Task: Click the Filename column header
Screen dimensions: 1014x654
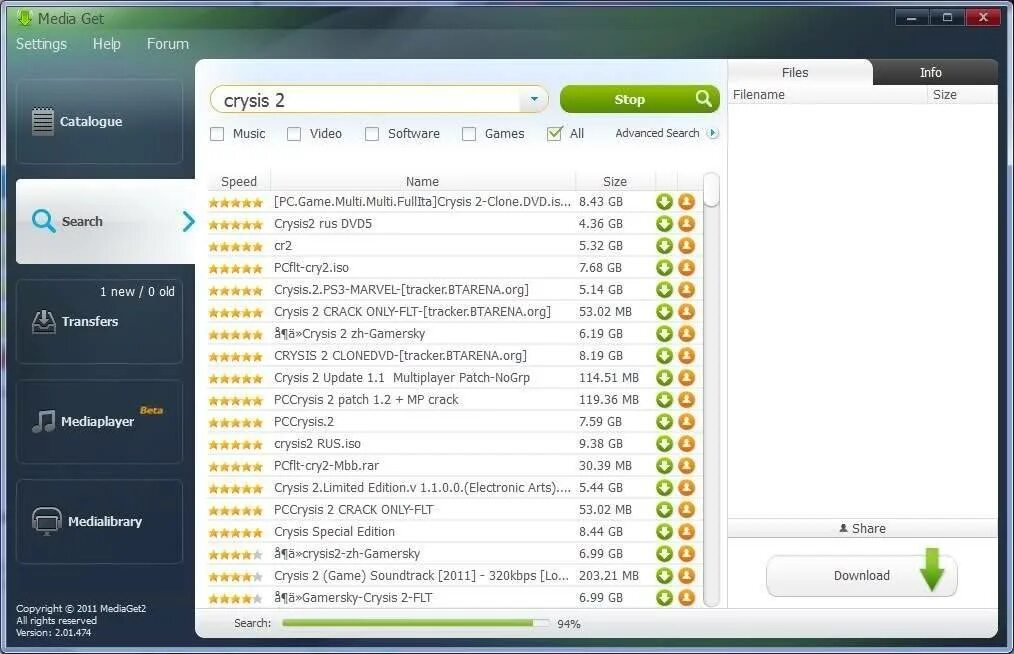Action: click(827, 95)
